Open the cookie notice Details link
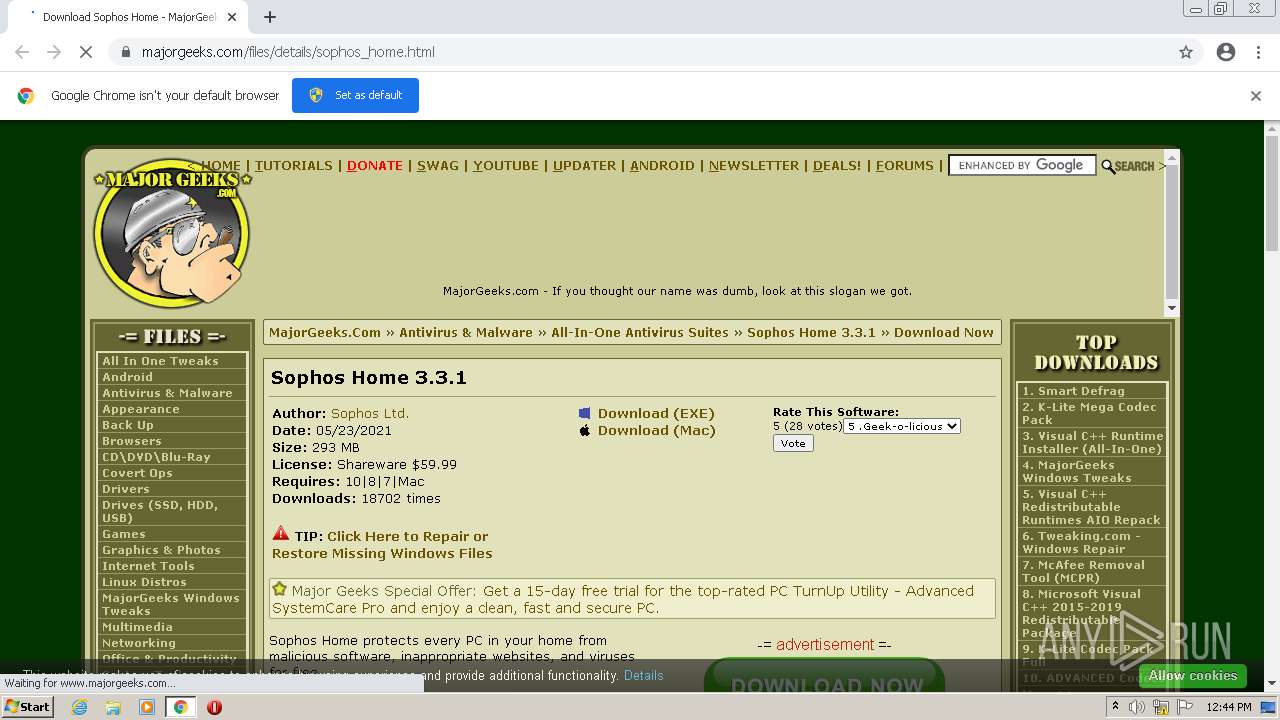 tap(643, 676)
